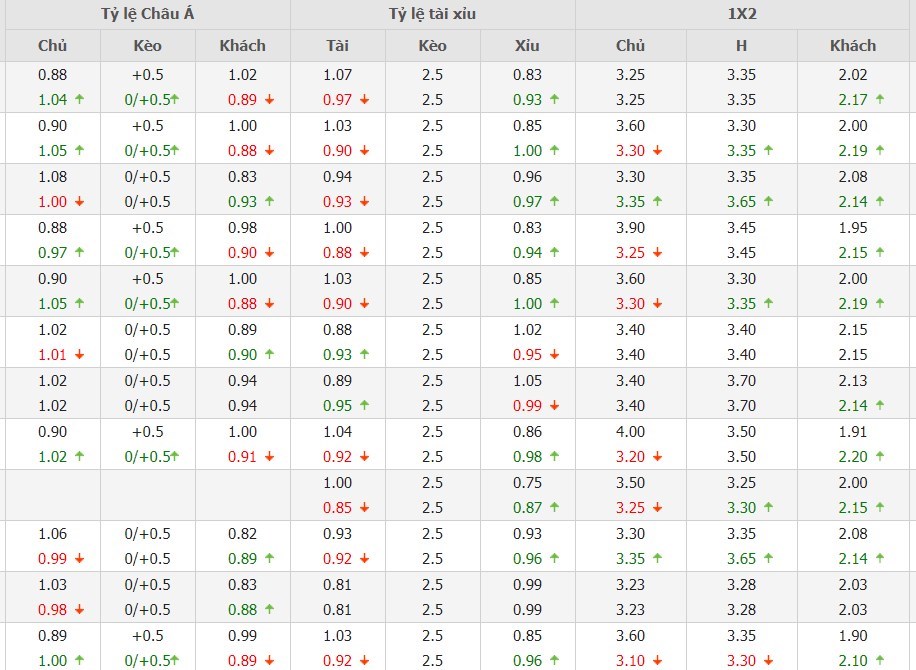Image resolution: width=916 pixels, height=670 pixels.
Task: Select the 3.90 odds value
Action: [x=631, y=227]
